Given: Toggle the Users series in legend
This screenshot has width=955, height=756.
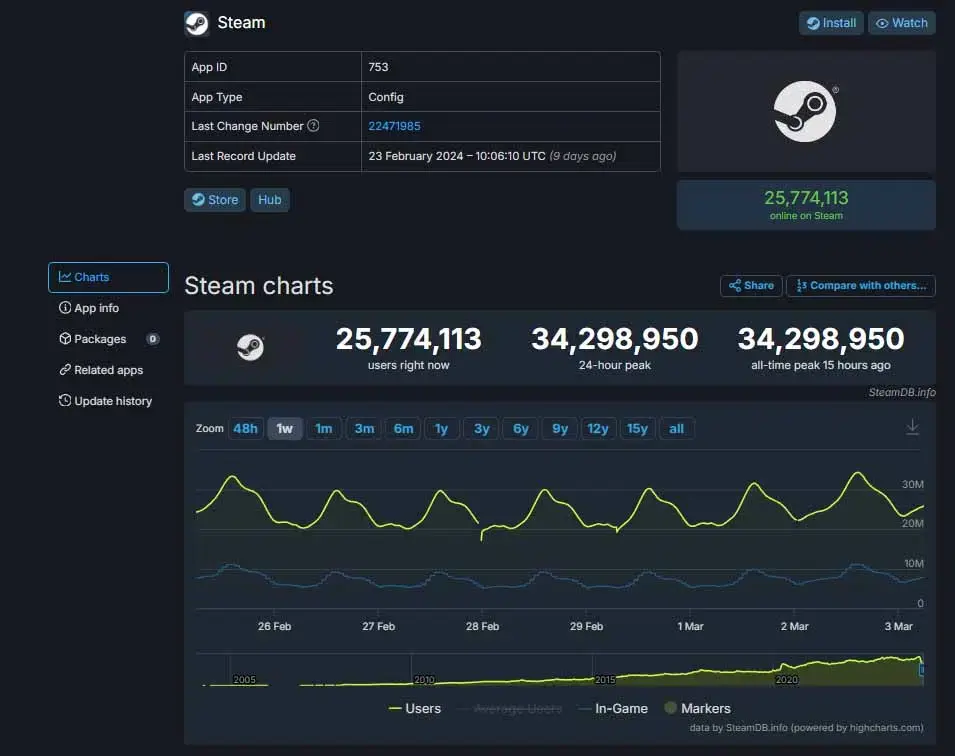Looking at the screenshot, I should point(415,708).
